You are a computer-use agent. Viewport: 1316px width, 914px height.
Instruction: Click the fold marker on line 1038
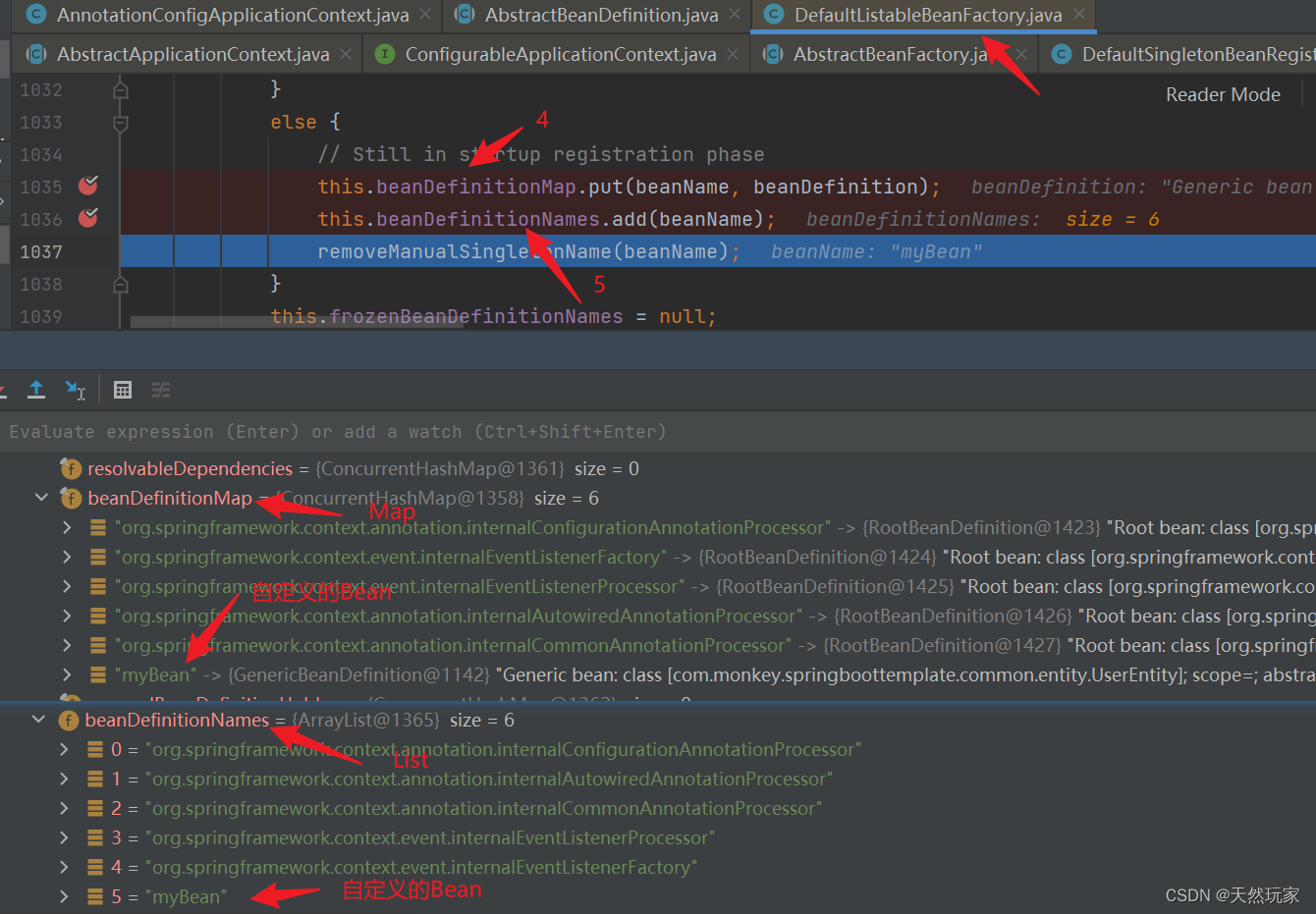121,285
